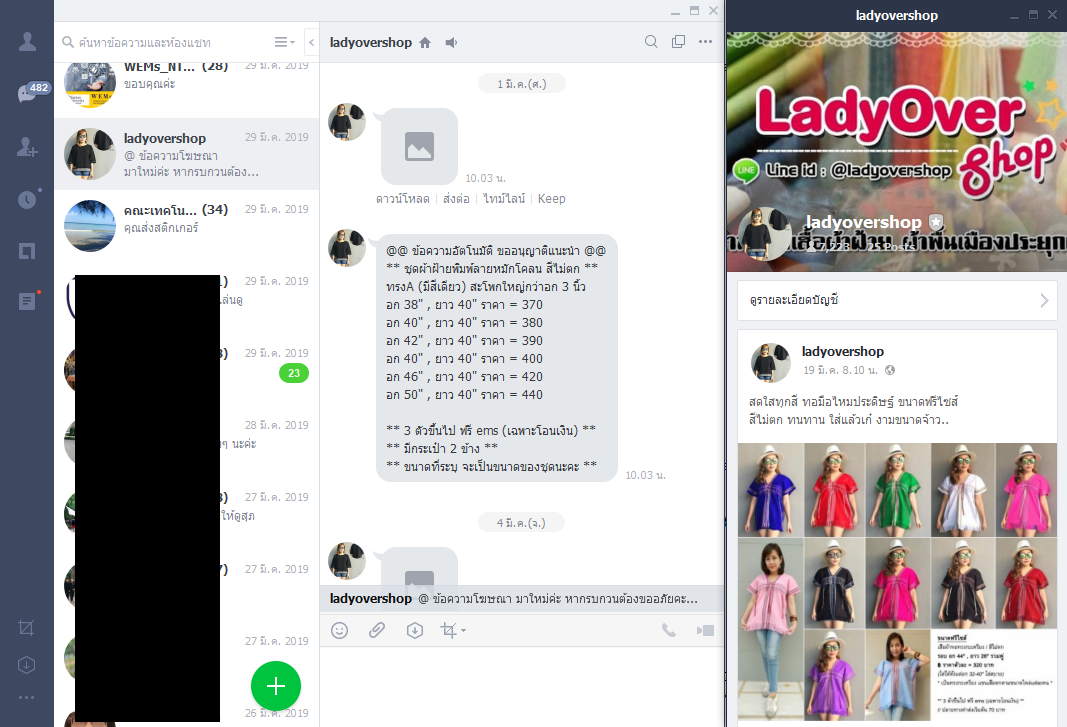Click the post text starting สดใสทุกสี

tap(853, 410)
